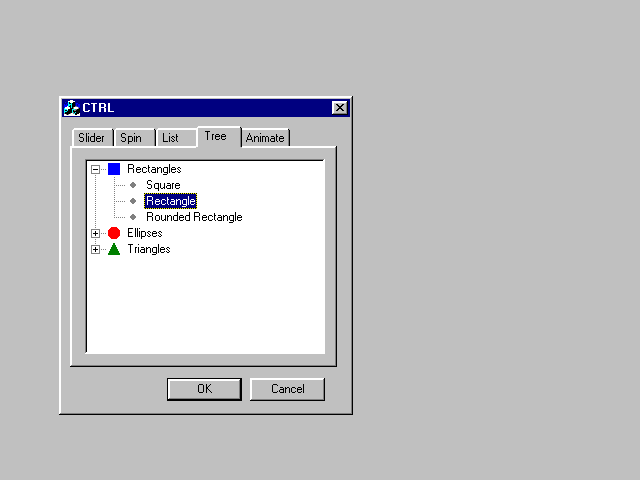Close the CTRL dialog window
The height and width of the screenshot is (480, 640).
click(339, 108)
